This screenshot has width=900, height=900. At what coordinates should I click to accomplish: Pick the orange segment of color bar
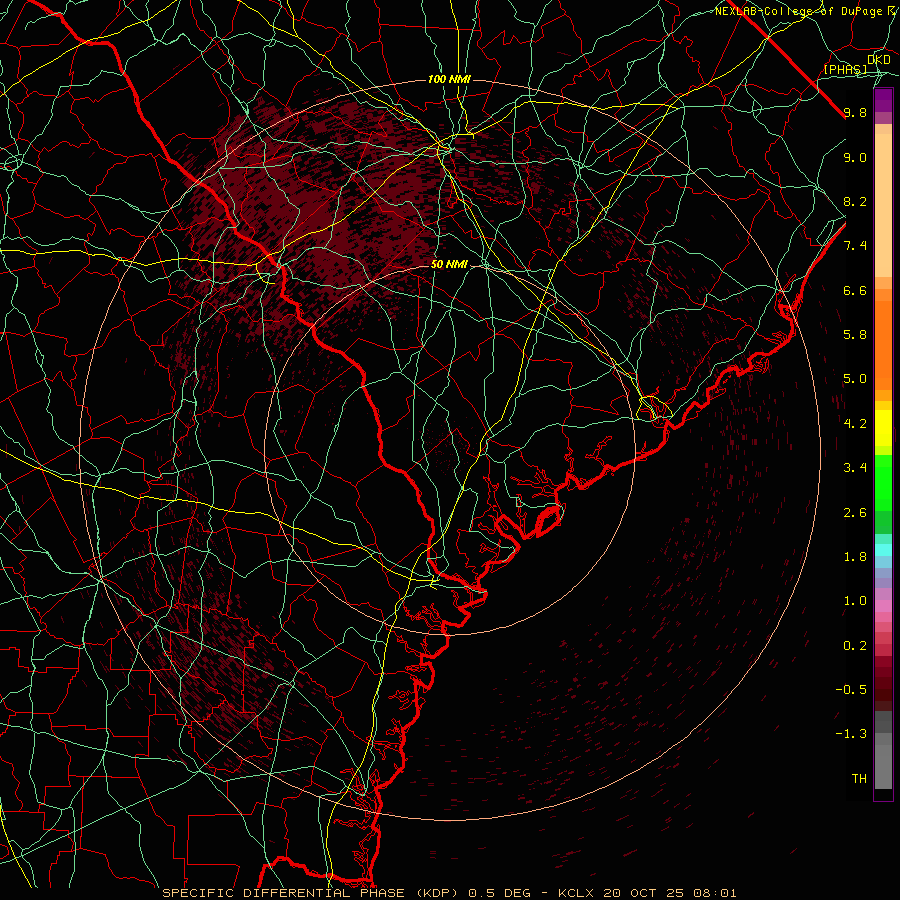(883, 344)
